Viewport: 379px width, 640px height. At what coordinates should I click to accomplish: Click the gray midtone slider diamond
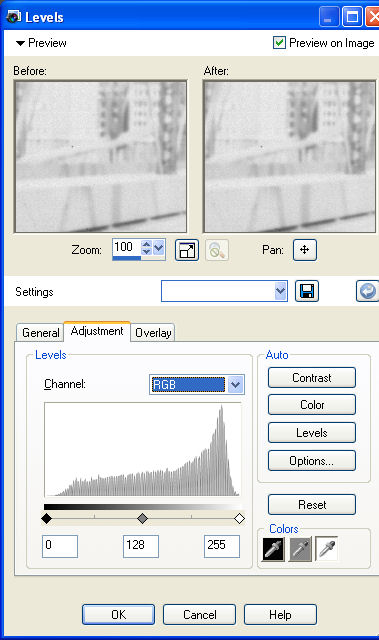click(x=142, y=518)
